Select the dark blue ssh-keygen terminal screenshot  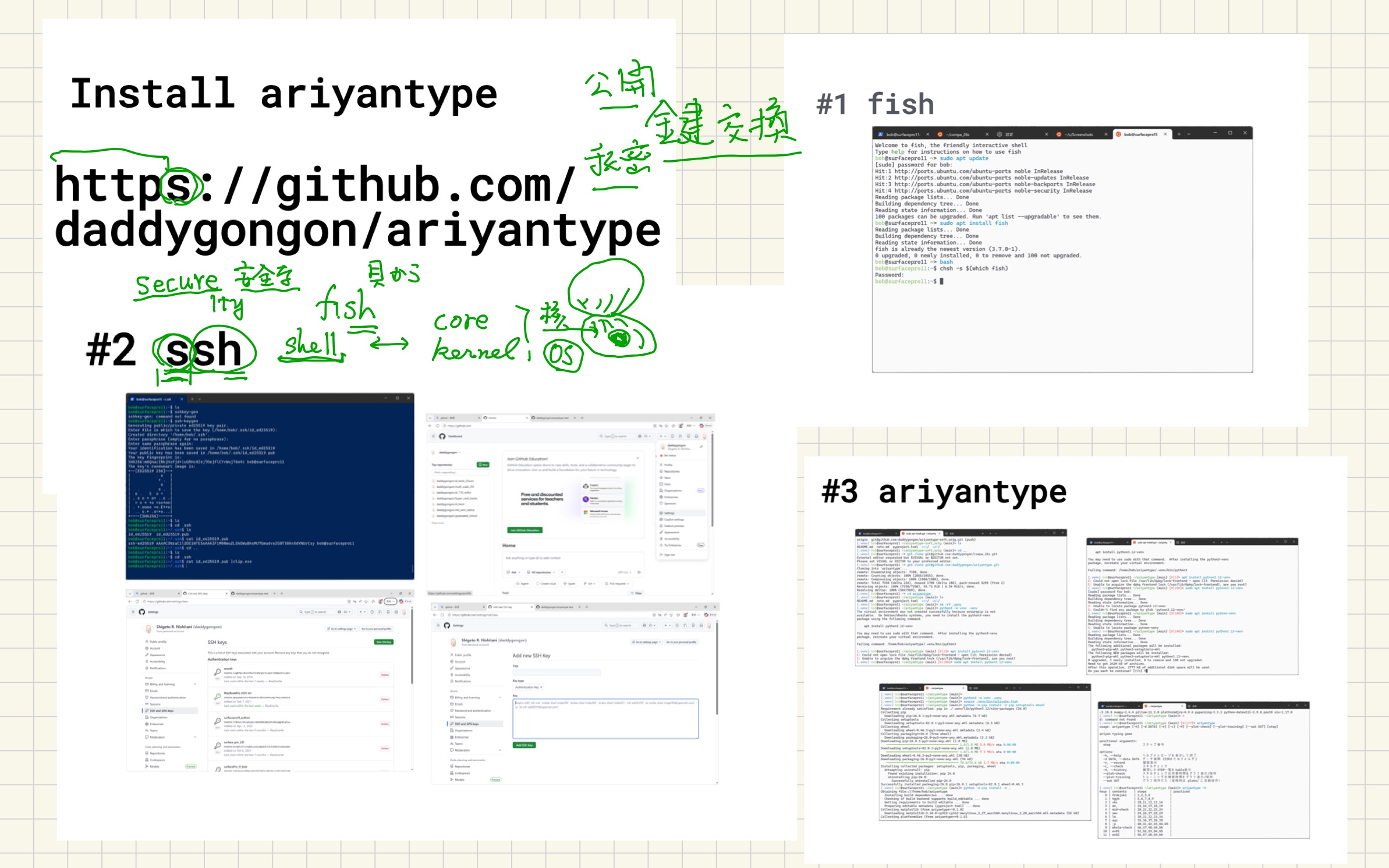pos(270,486)
